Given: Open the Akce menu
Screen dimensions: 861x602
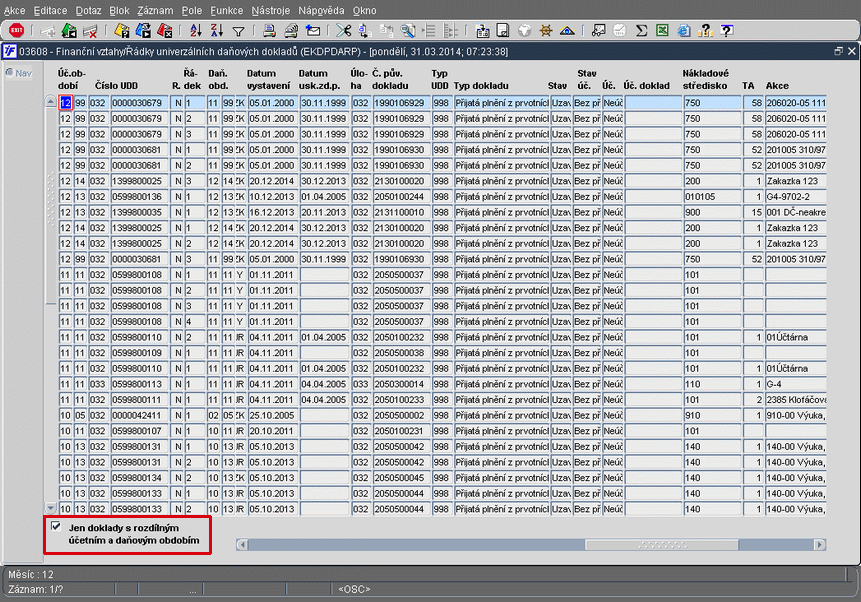Looking at the screenshot, I should (14, 10).
